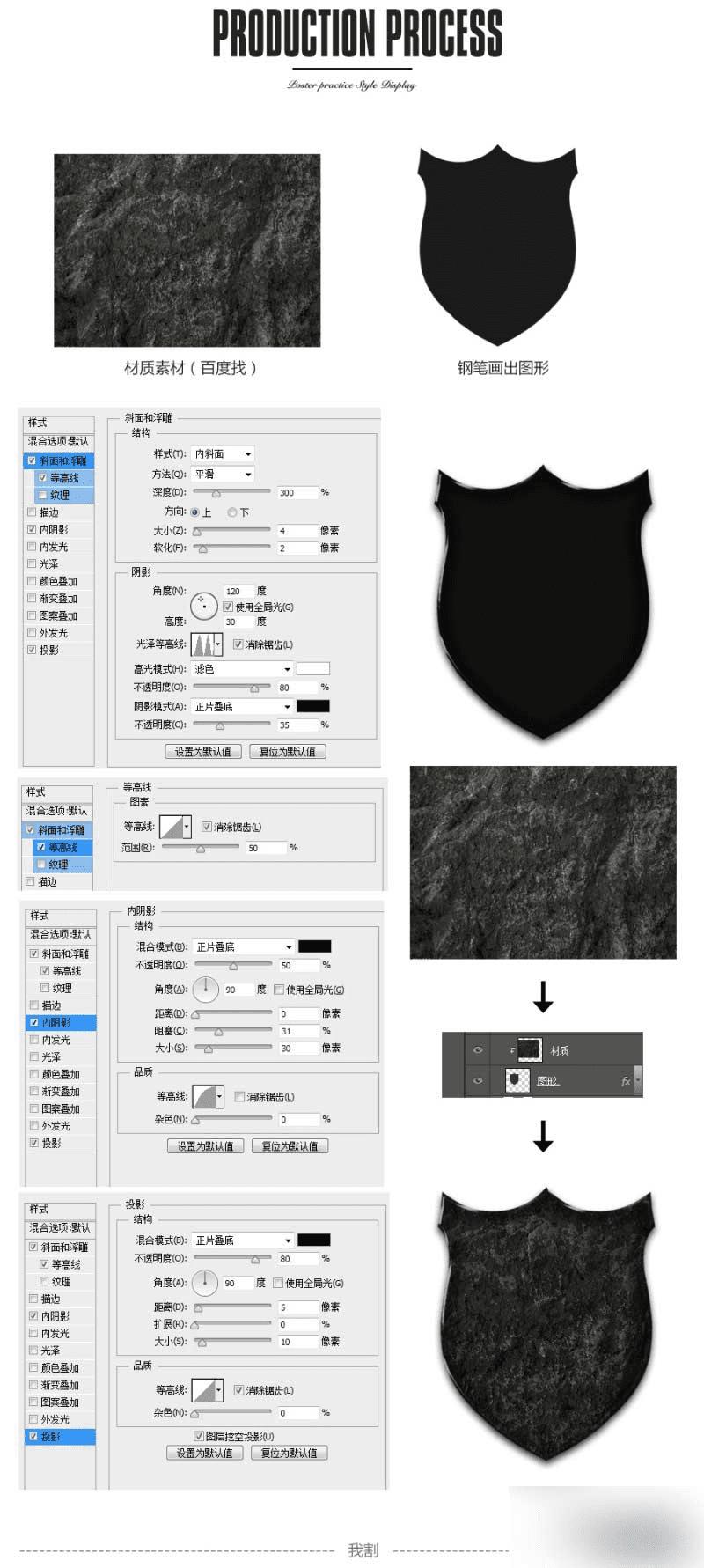
Task: Click angle dial in 斜面和浮雕 阴影 section
Action: (203, 605)
